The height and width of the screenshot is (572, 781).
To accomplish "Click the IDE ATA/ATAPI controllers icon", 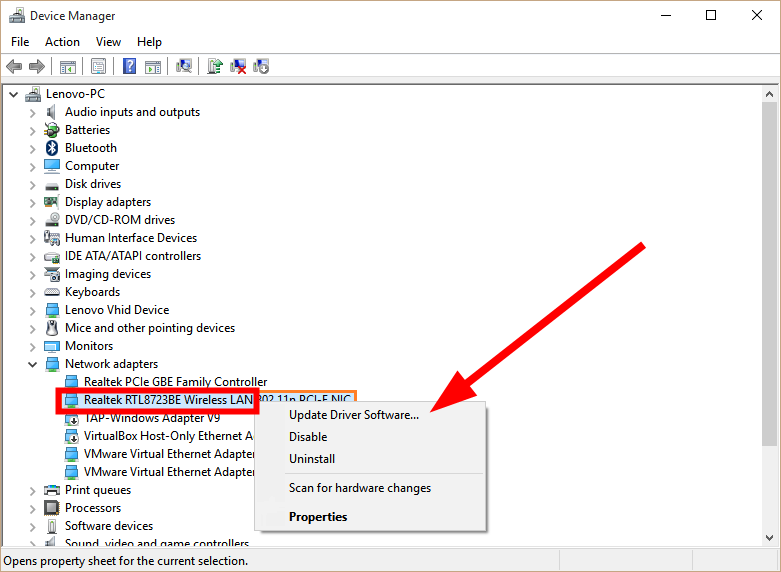I will coord(52,257).
